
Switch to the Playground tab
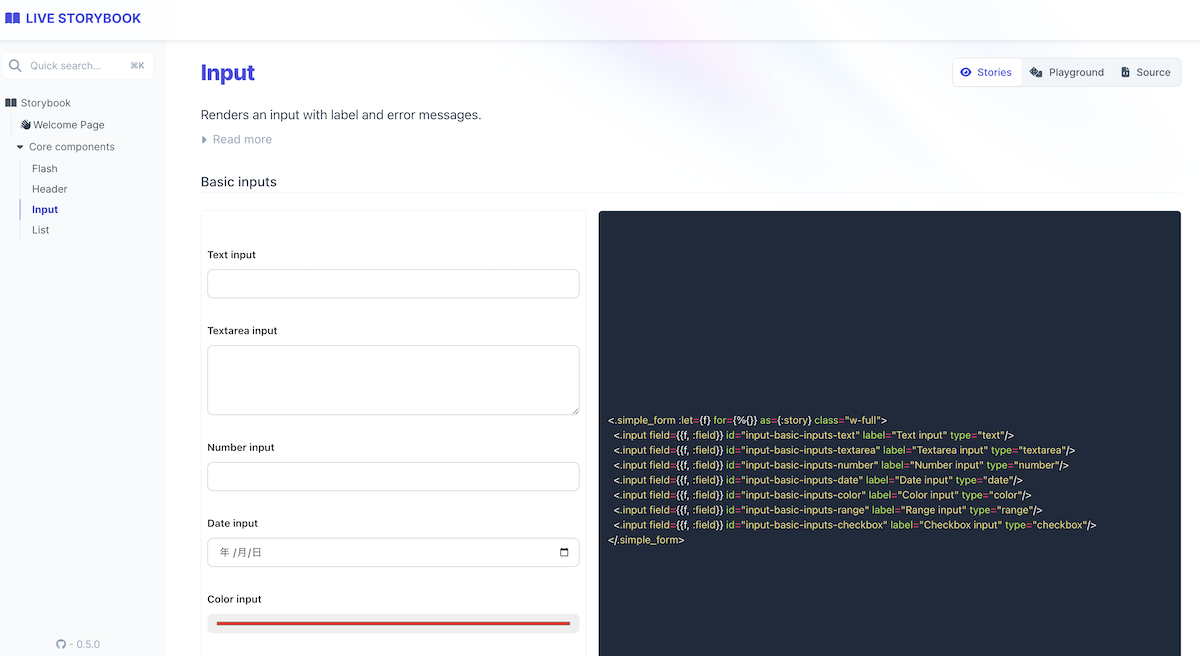(1067, 72)
